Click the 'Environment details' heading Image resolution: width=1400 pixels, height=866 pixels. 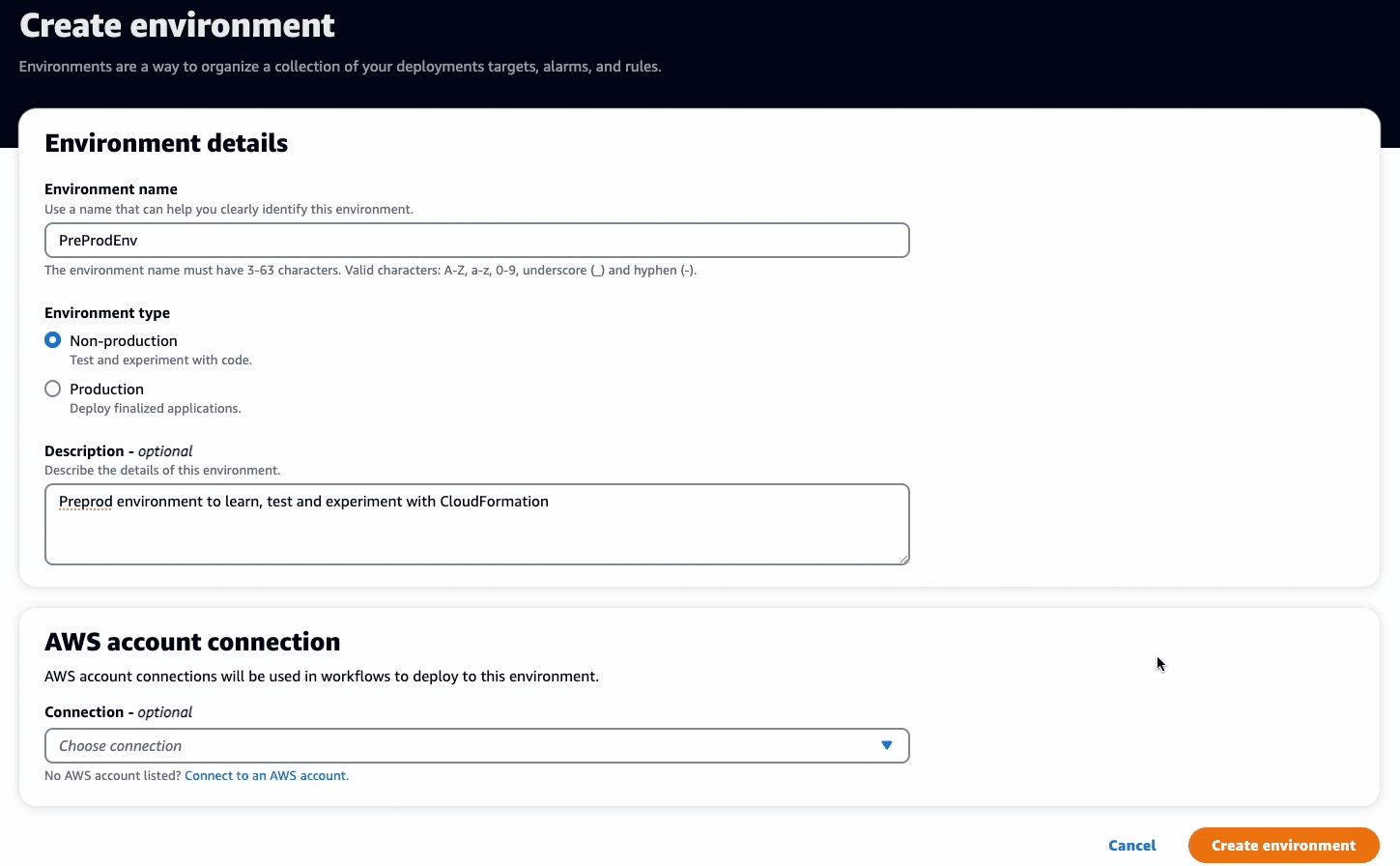coord(166,143)
